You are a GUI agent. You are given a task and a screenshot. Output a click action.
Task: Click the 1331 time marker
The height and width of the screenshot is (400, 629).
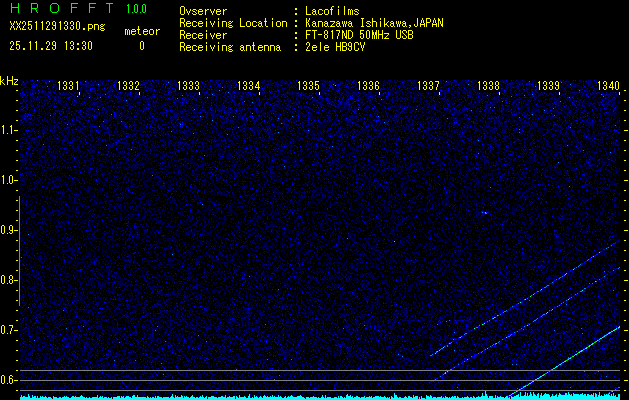click(x=69, y=87)
